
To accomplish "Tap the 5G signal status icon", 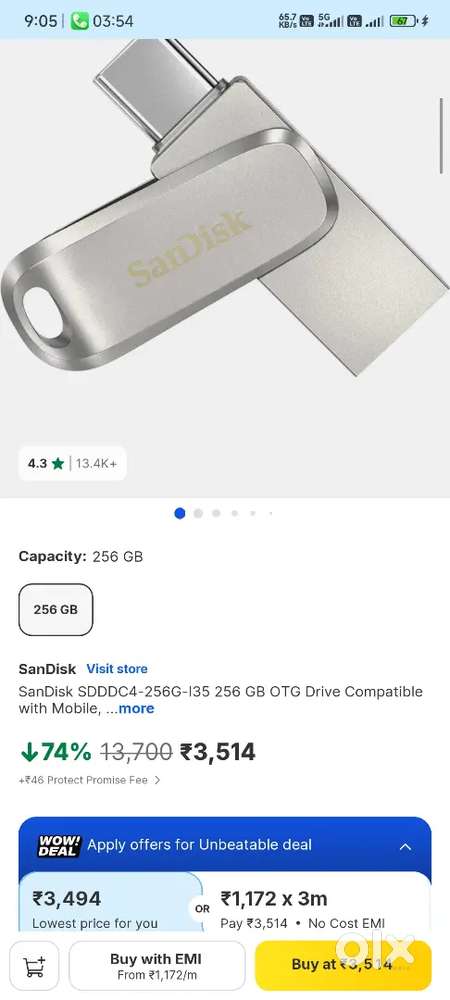I will [x=328, y=21].
